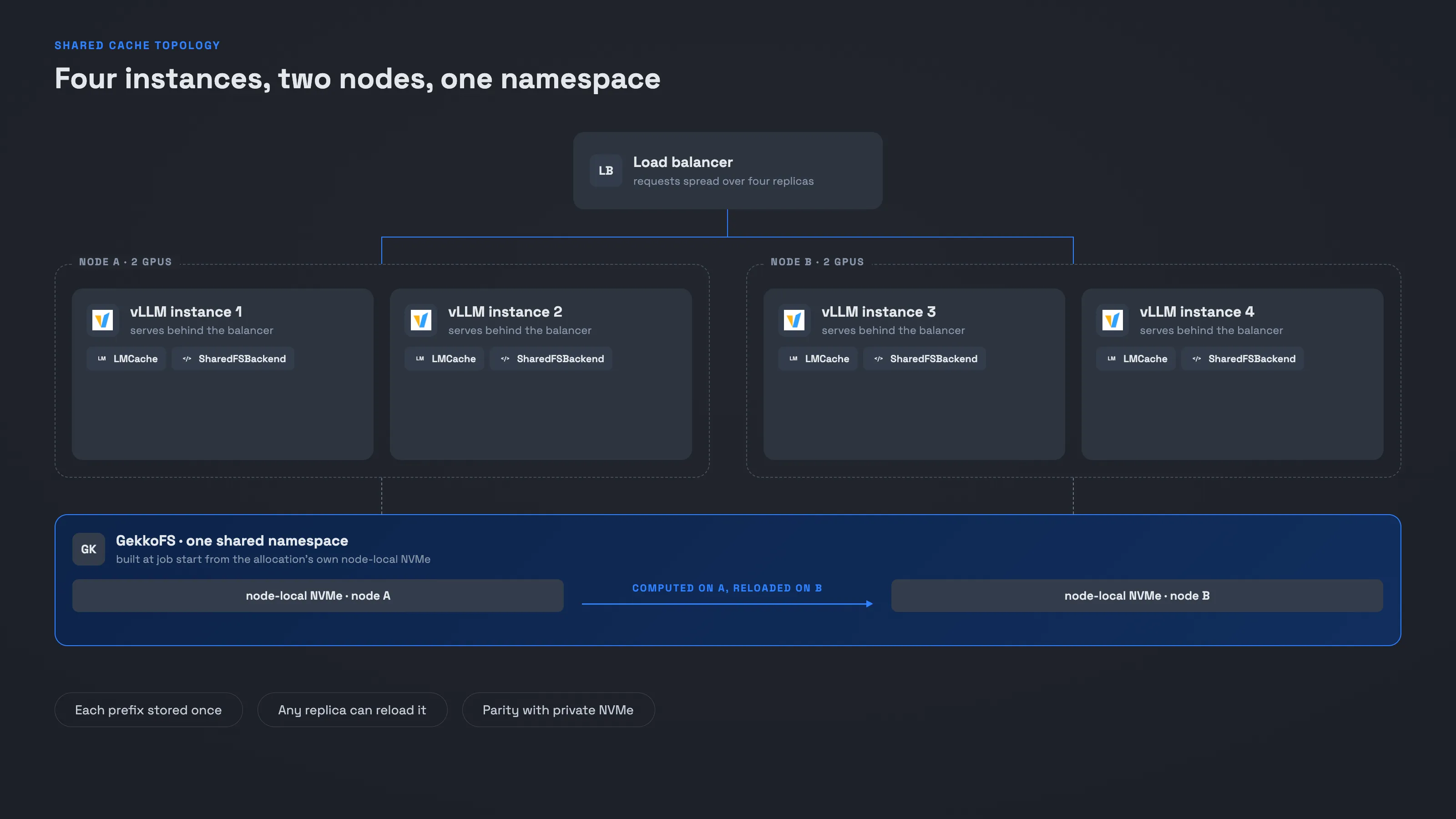Click 'GekkoFS · one shared namespace' heading
Screen dimensions: 1456x819
pos(232,541)
